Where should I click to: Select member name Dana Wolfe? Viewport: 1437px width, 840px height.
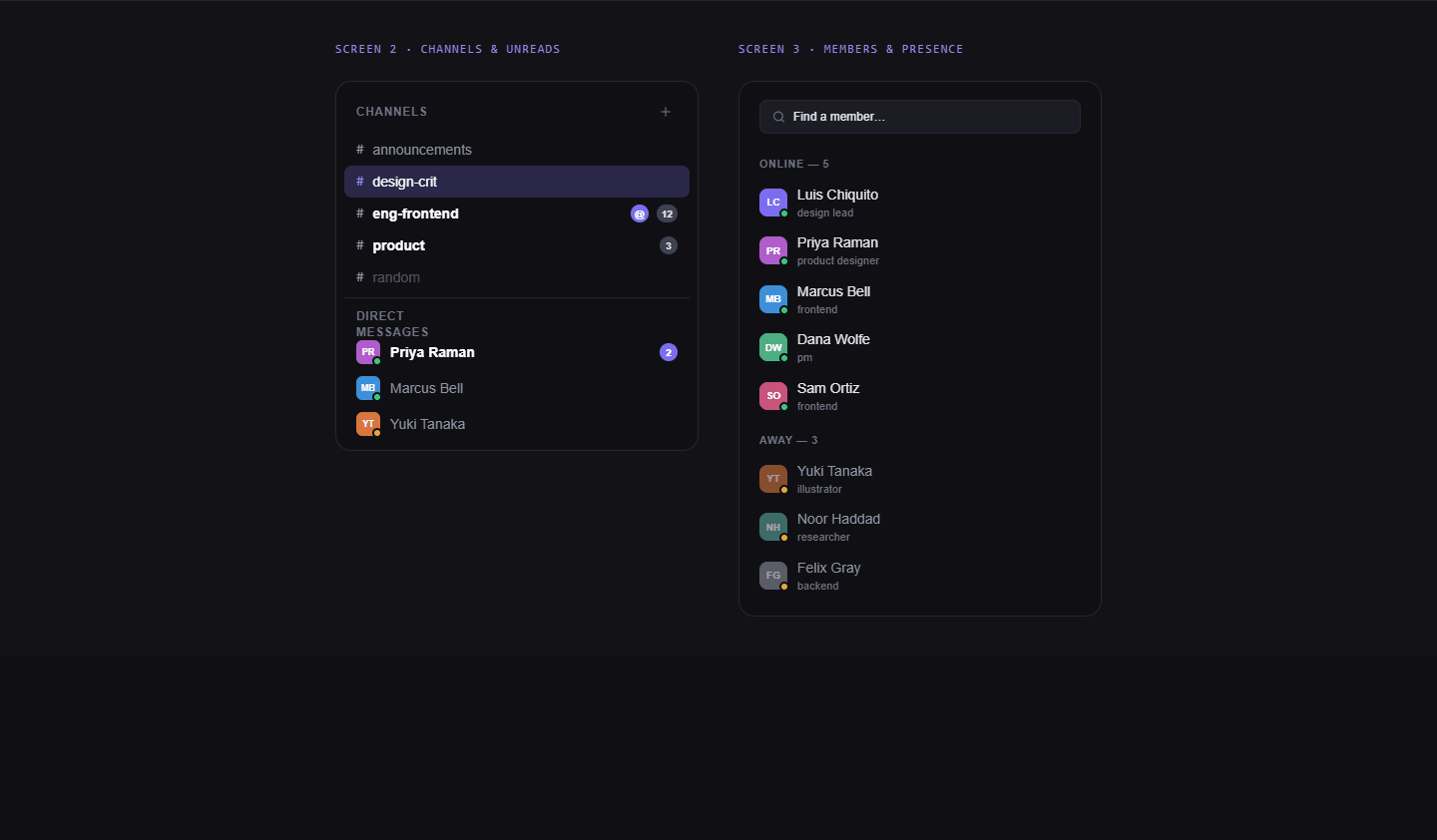(833, 339)
